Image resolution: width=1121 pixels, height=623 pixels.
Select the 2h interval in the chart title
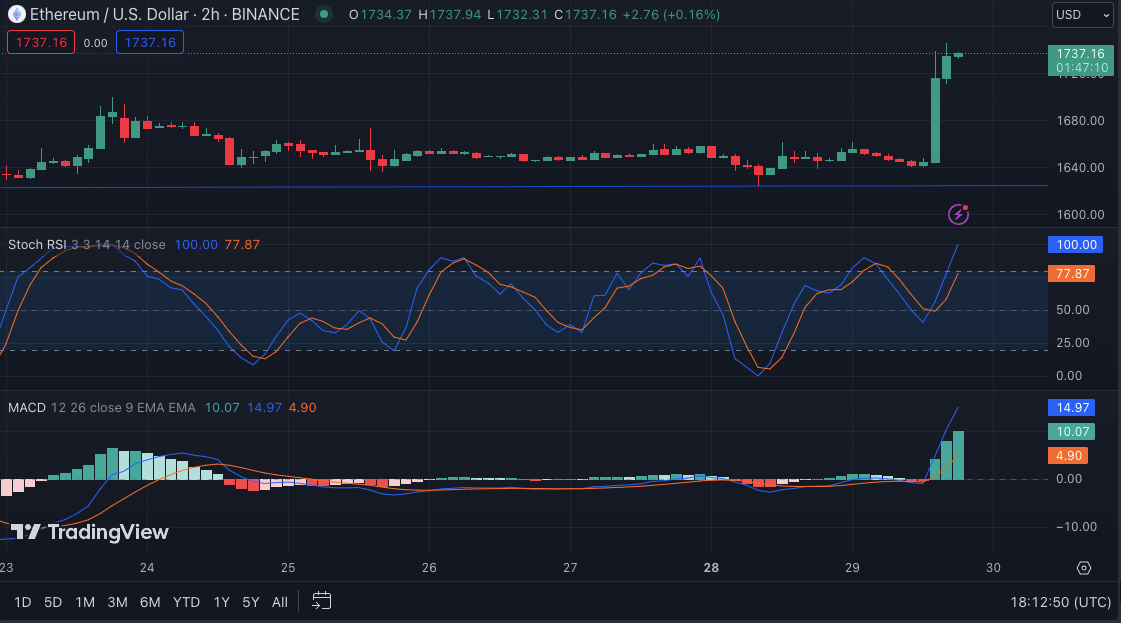coord(210,14)
